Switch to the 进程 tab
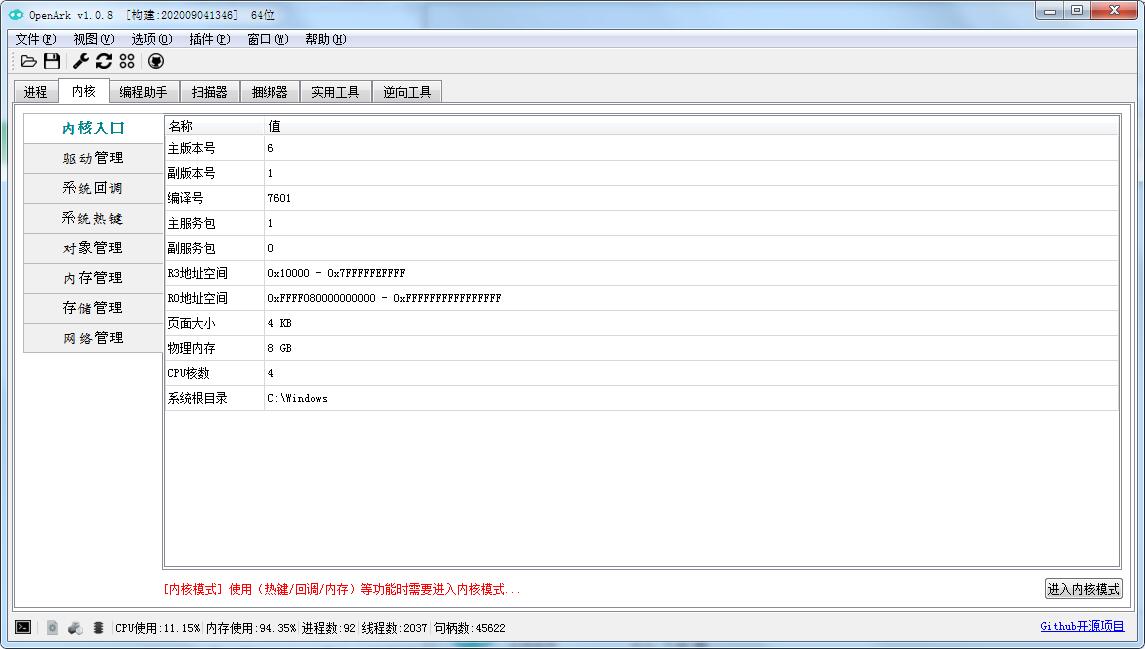Image resolution: width=1145 pixels, height=649 pixels. pos(35,92)
